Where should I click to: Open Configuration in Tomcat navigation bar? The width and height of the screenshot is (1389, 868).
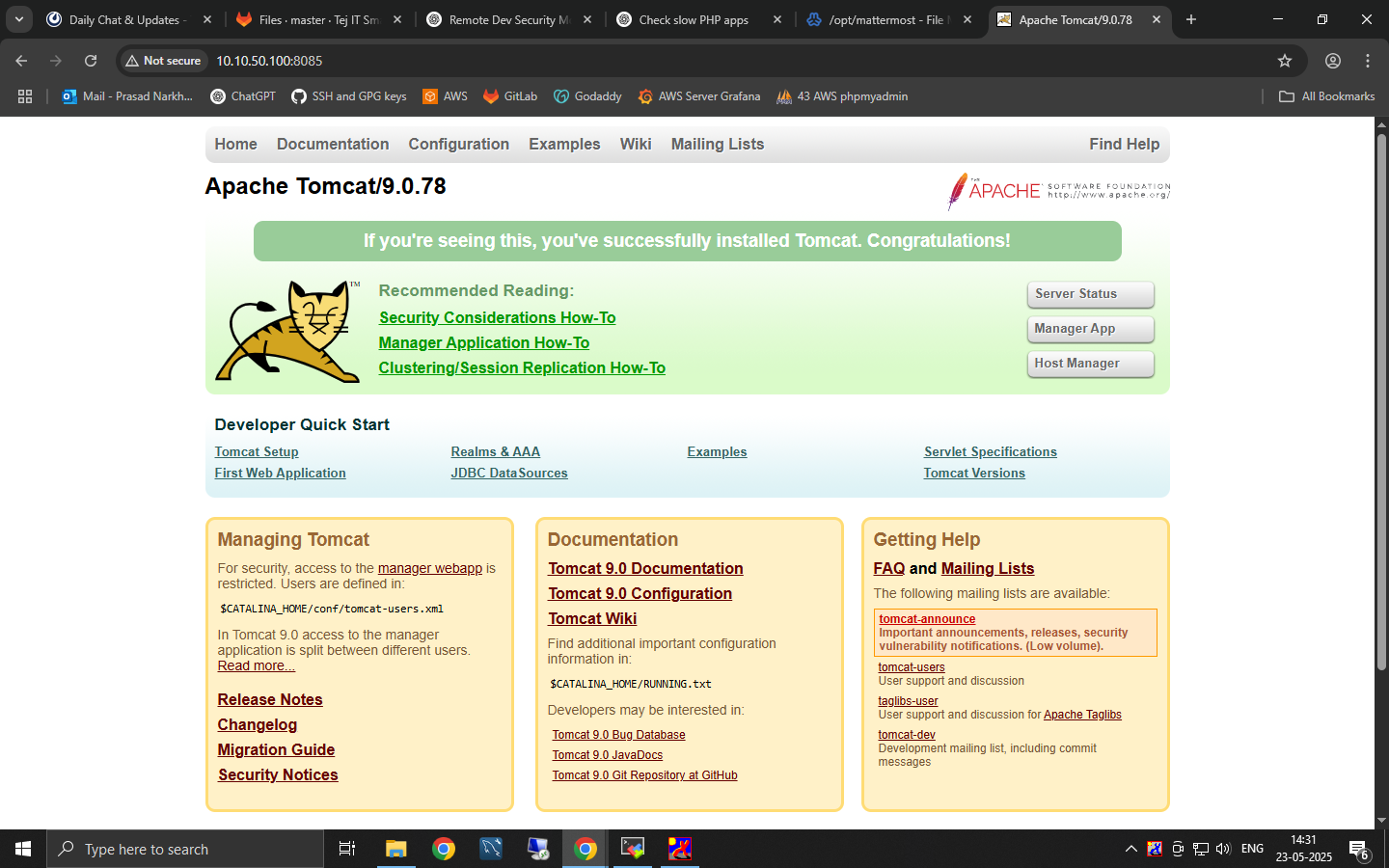458,144
